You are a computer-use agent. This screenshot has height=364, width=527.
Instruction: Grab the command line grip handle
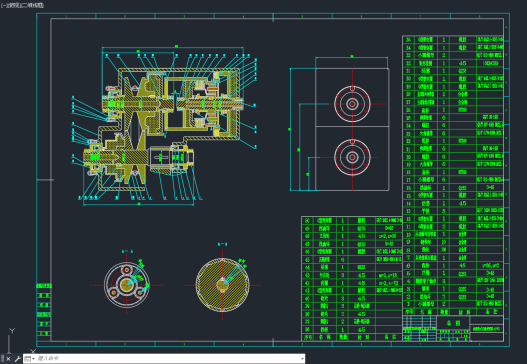[3, 359]
